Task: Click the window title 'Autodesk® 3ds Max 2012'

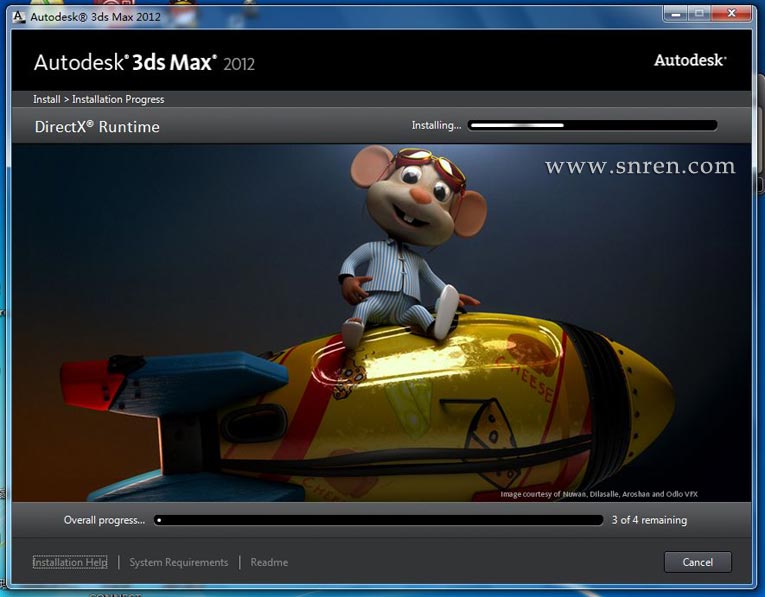Action: [95, 17]
